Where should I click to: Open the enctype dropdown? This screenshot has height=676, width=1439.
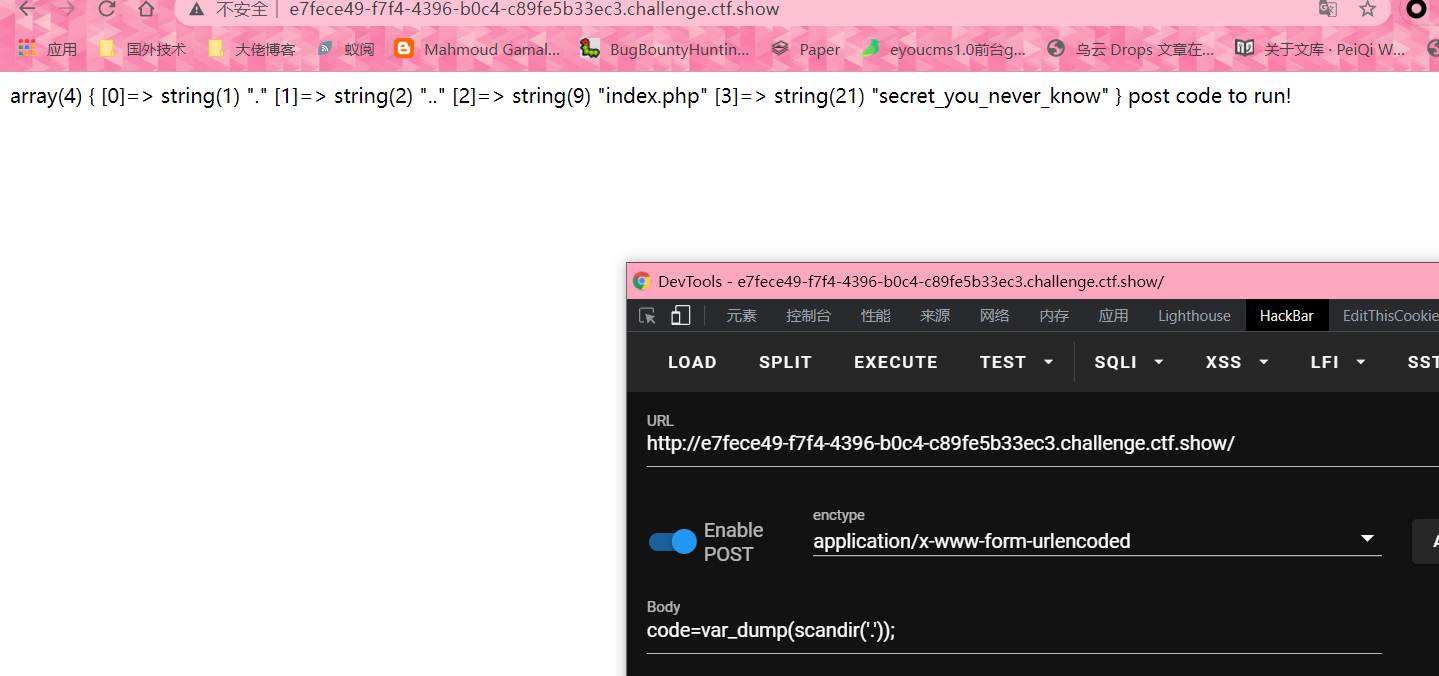coord(1097,541)
